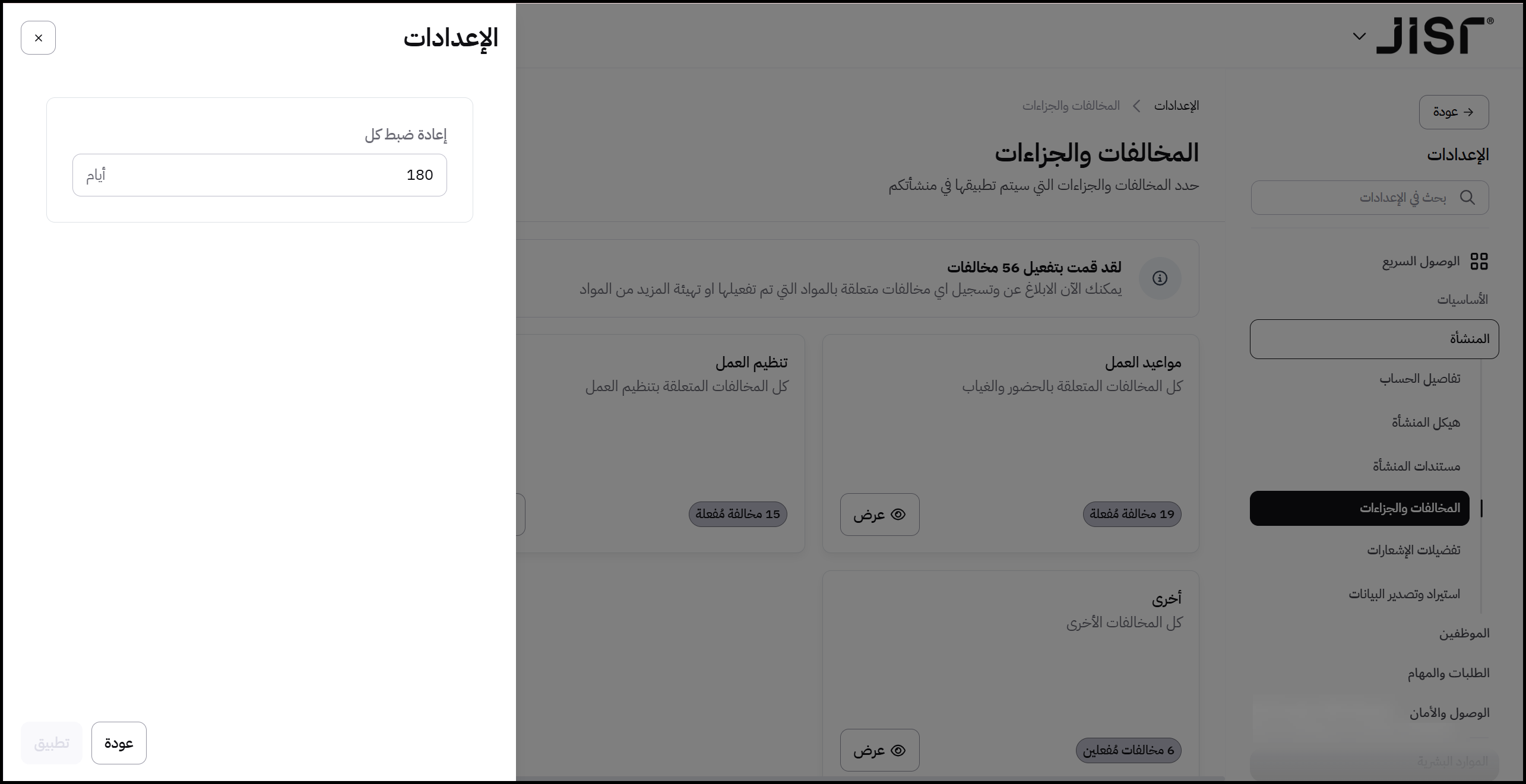Viewport: 1526px width, 784px height.
Task: Click the عودة button in panel footer
Action: pos(119,743)
